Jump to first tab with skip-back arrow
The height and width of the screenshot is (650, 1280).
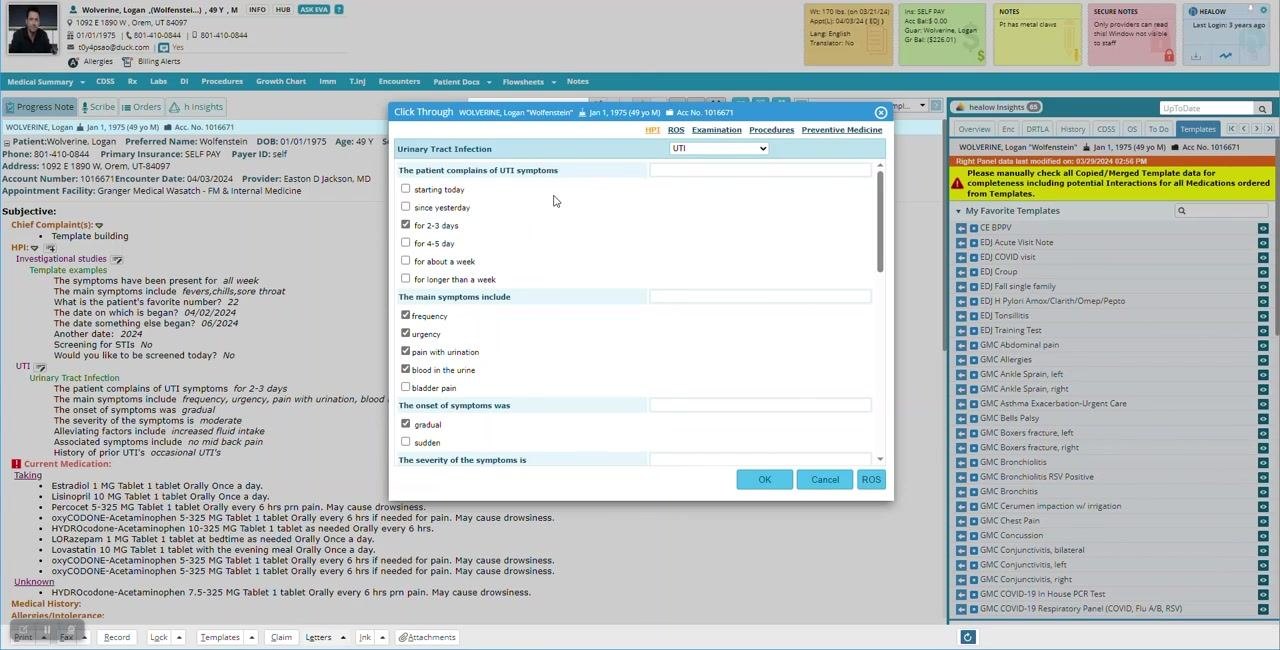pyautogui.click(x=1231, y=129)
